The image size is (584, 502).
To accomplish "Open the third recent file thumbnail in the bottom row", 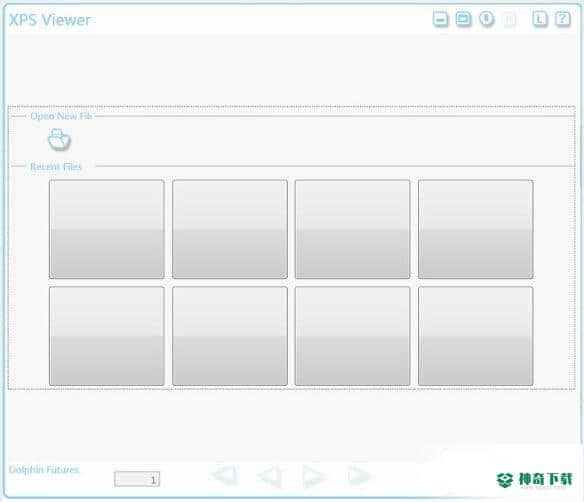I will tap(352, 336).
